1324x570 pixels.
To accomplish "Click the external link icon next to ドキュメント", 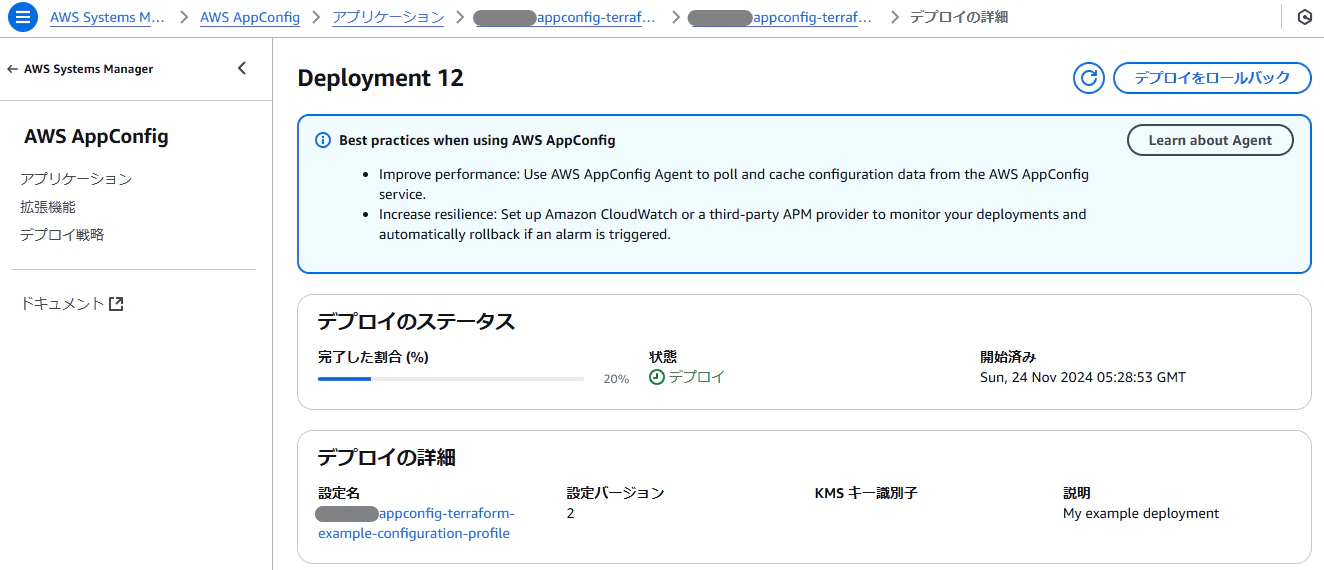I will coord(116,304).
